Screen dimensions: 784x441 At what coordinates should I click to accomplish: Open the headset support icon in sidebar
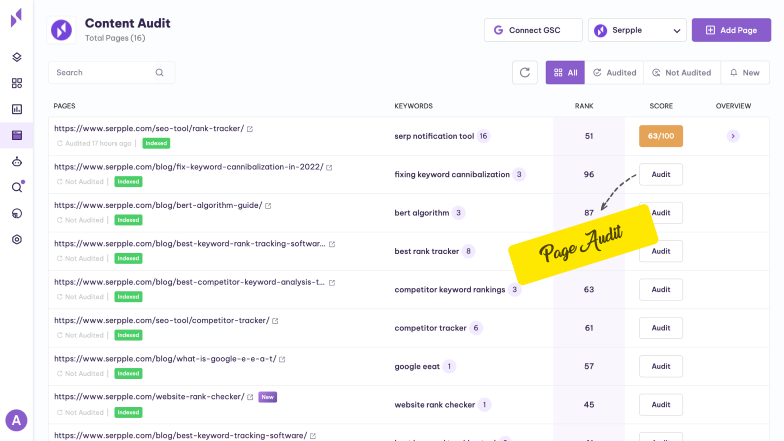point(16,214)
